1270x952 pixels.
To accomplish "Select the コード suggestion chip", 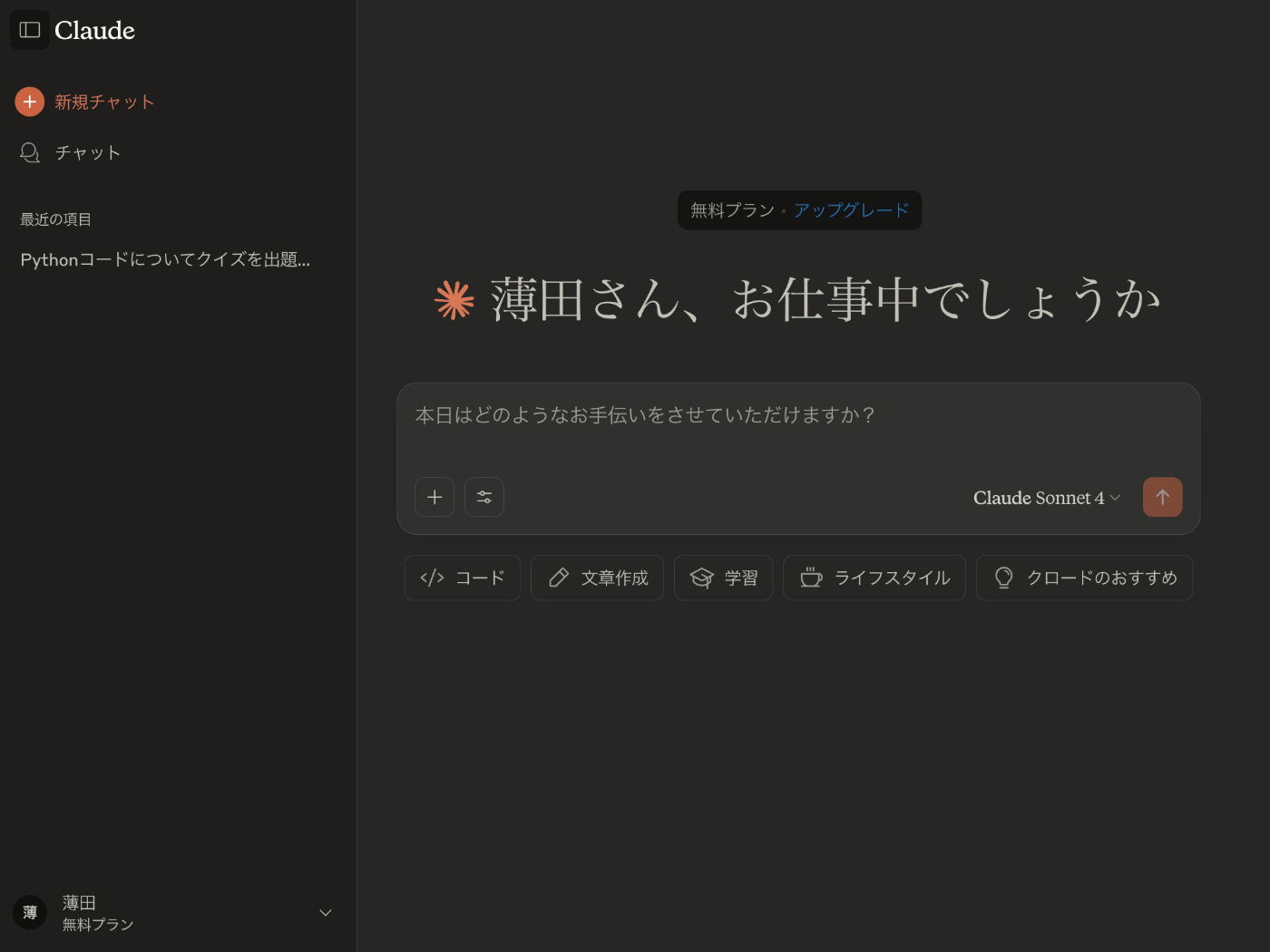I will [x=463, y=578].
